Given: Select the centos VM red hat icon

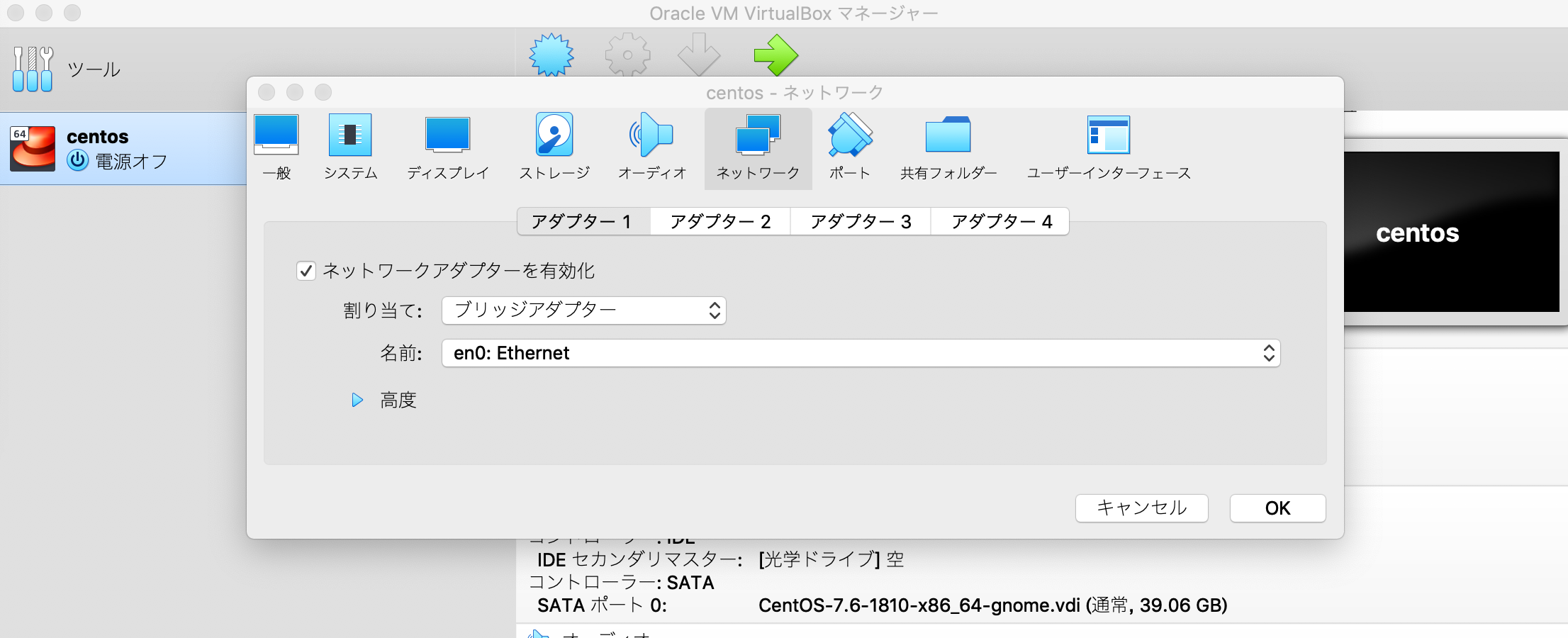Looking at the screenshot, I should [x=33, y=148].
